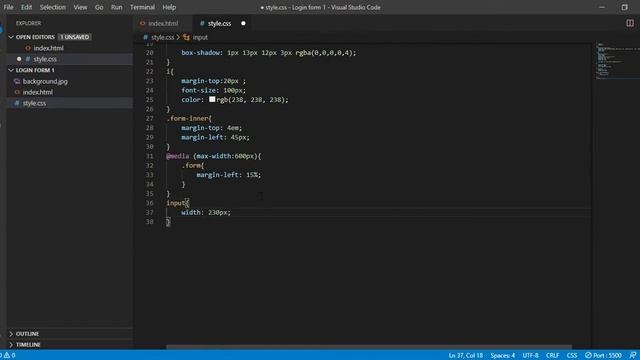Click the CSS hash icon in the style.css tab
640x360 pixels.
pos(202,23)
